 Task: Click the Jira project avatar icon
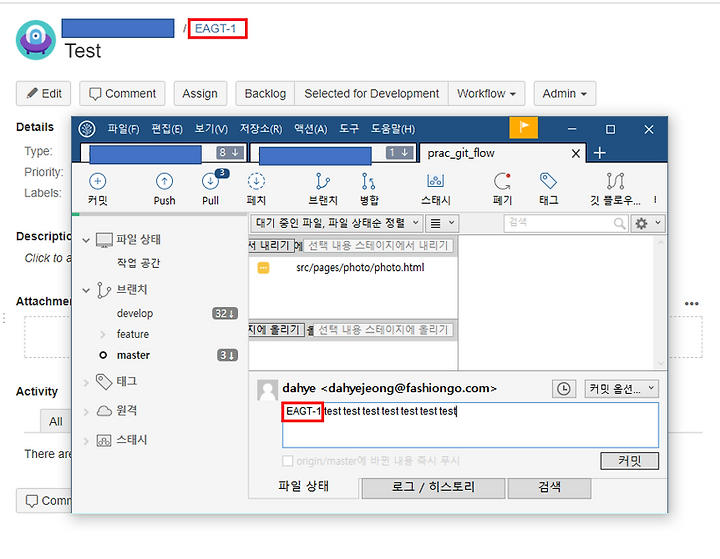pyautogui.click(x=36, y=40)
